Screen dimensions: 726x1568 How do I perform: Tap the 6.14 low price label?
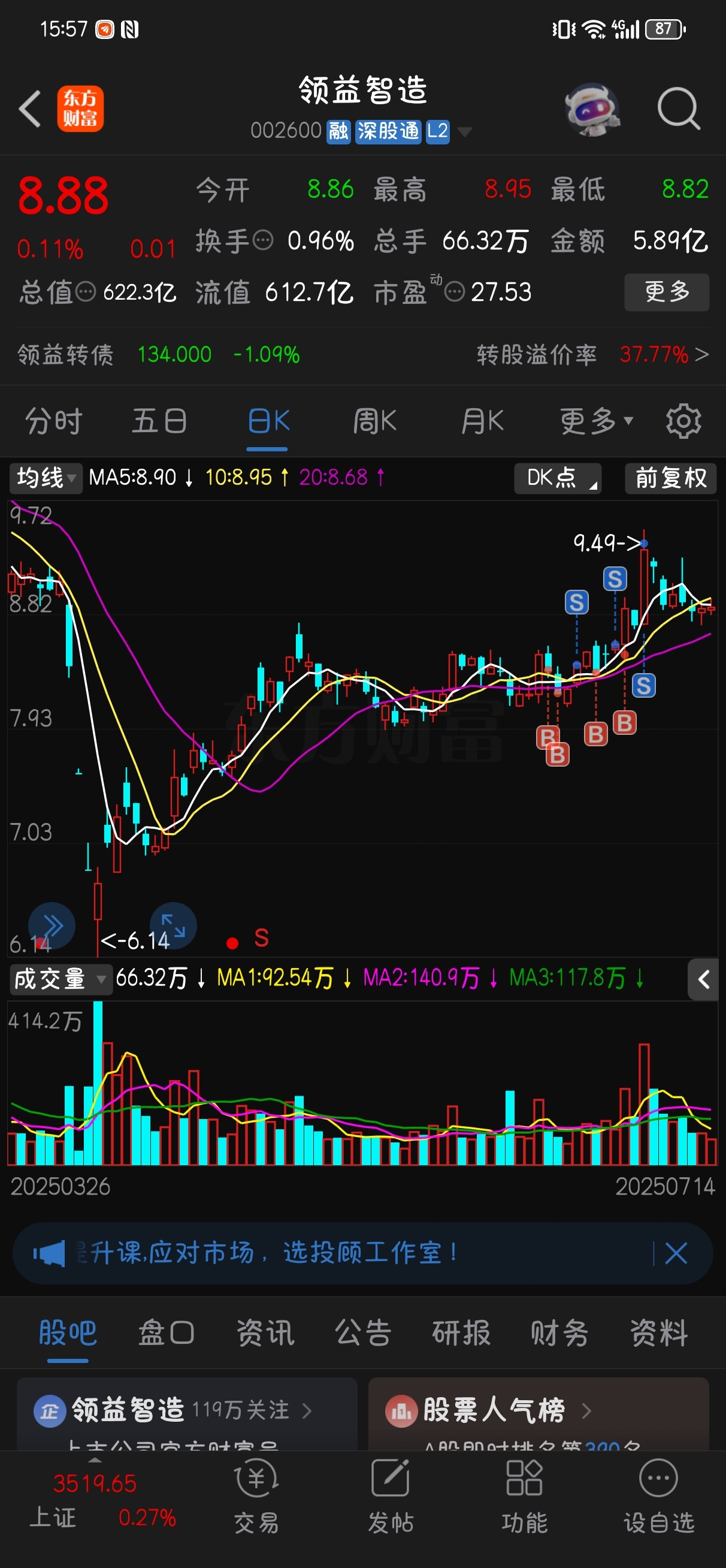[x=135, y=941]
